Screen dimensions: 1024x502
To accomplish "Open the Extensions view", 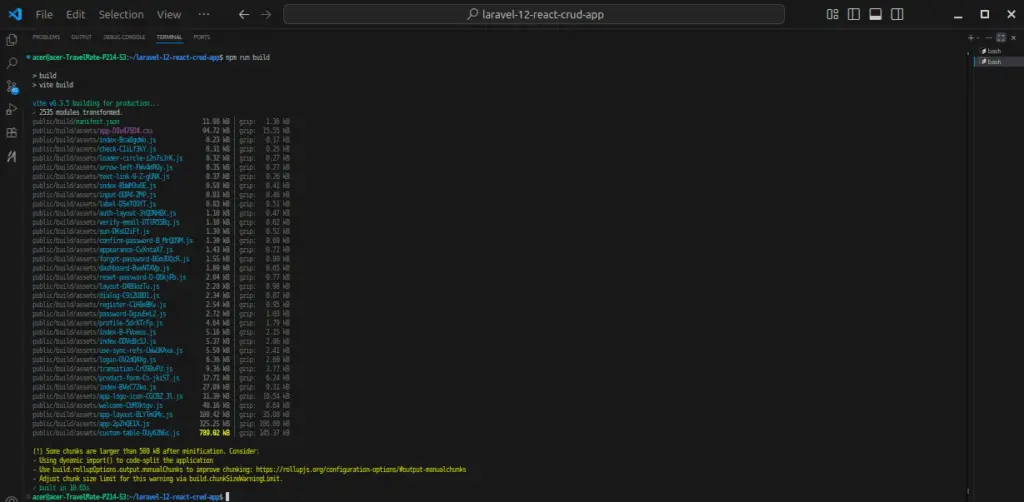I will 11,133.
